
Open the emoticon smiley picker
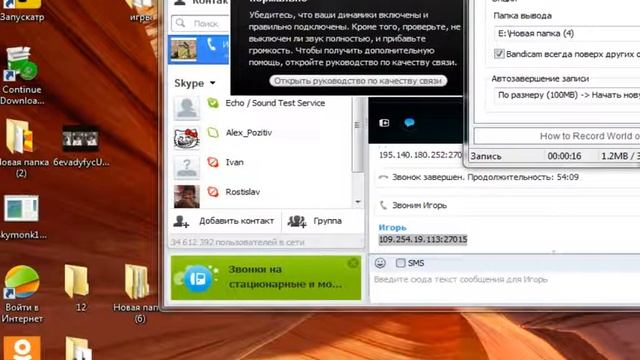click(380, 263)
